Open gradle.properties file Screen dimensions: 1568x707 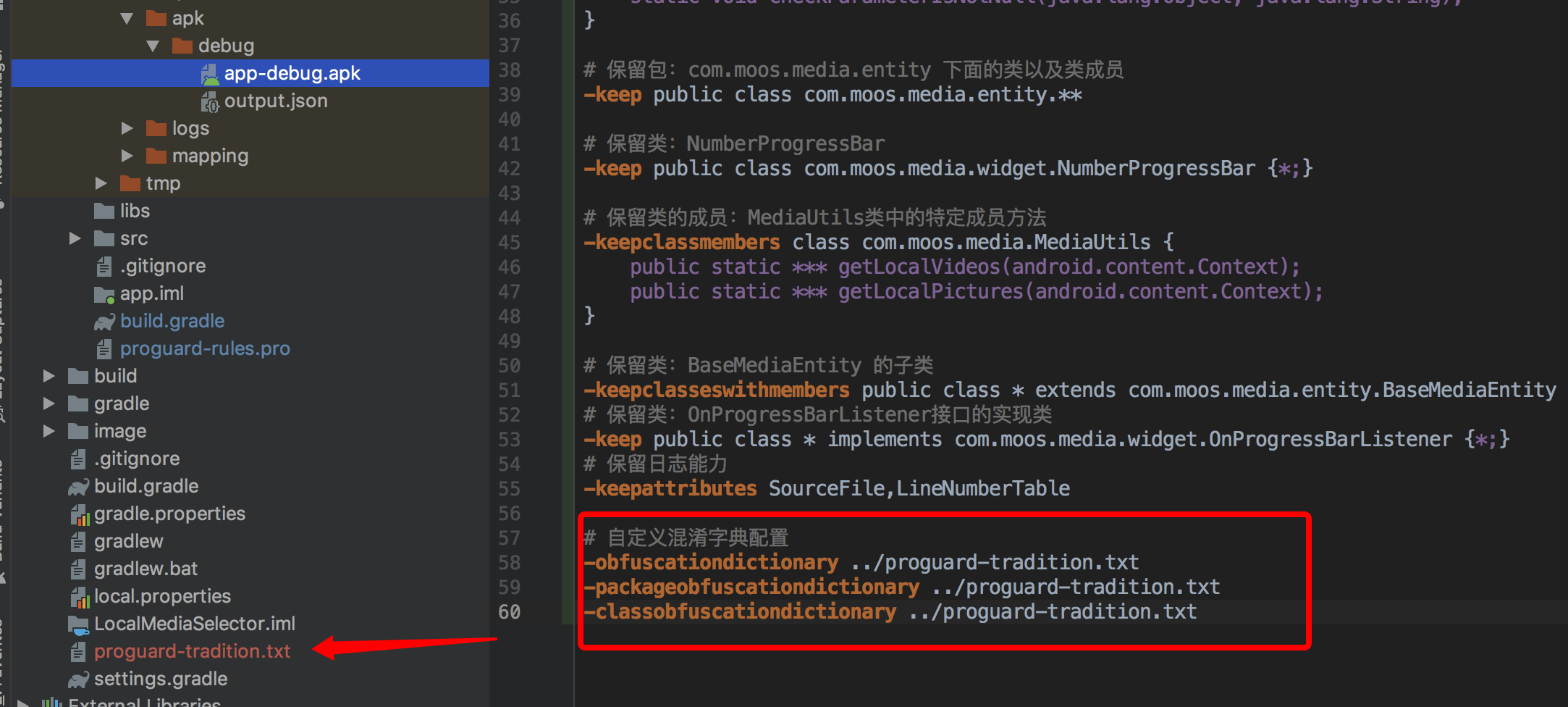[x=169, y=514]
